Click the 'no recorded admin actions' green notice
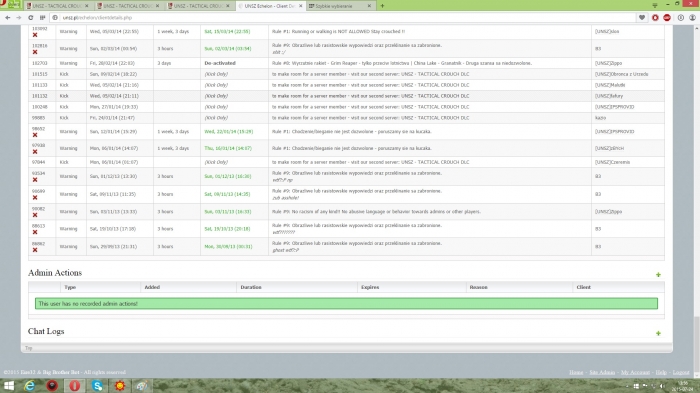The width and height of the screenshot is (700, 393). click(x=346, y=304)
